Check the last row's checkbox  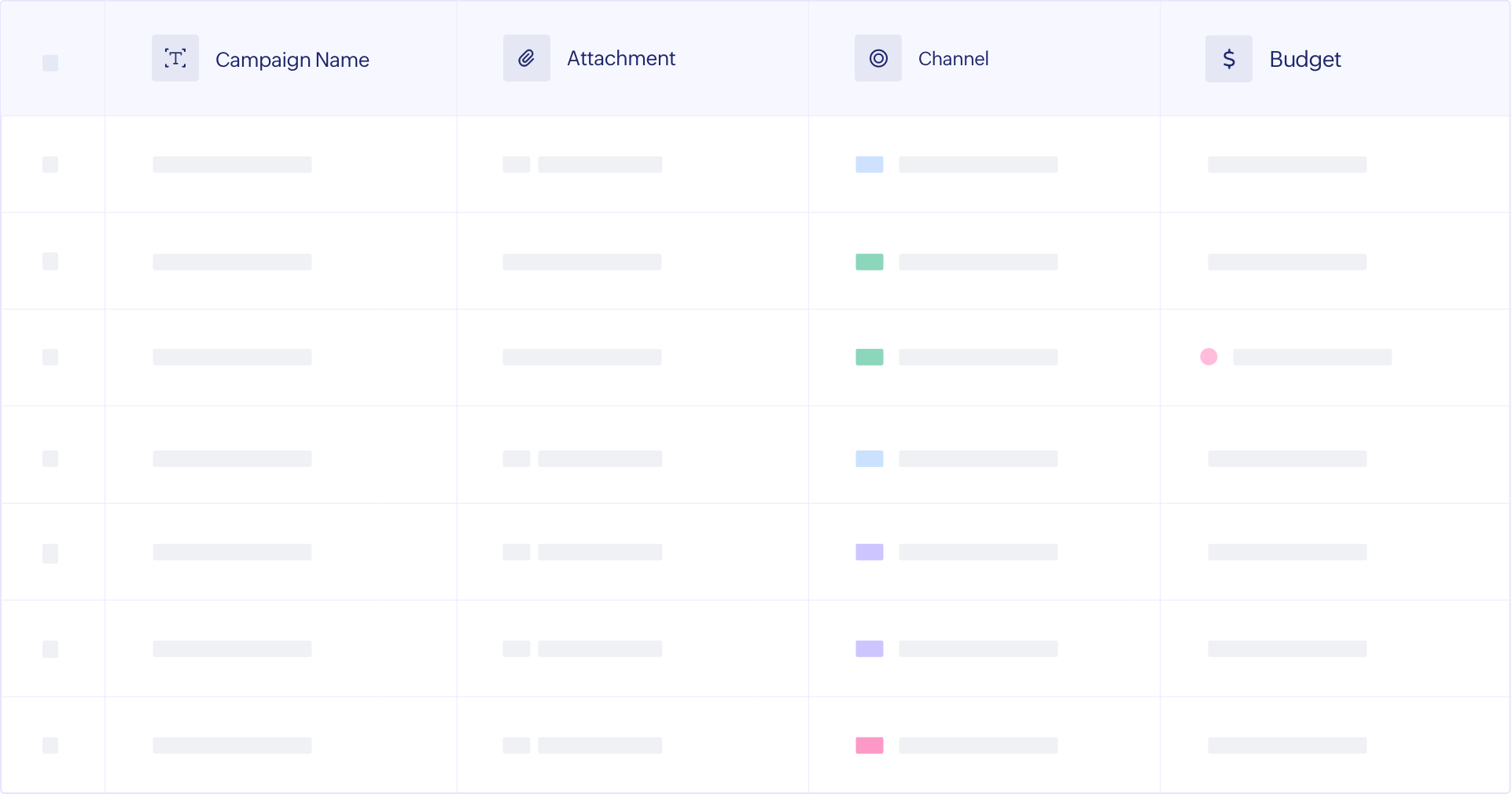pos(50,745)
